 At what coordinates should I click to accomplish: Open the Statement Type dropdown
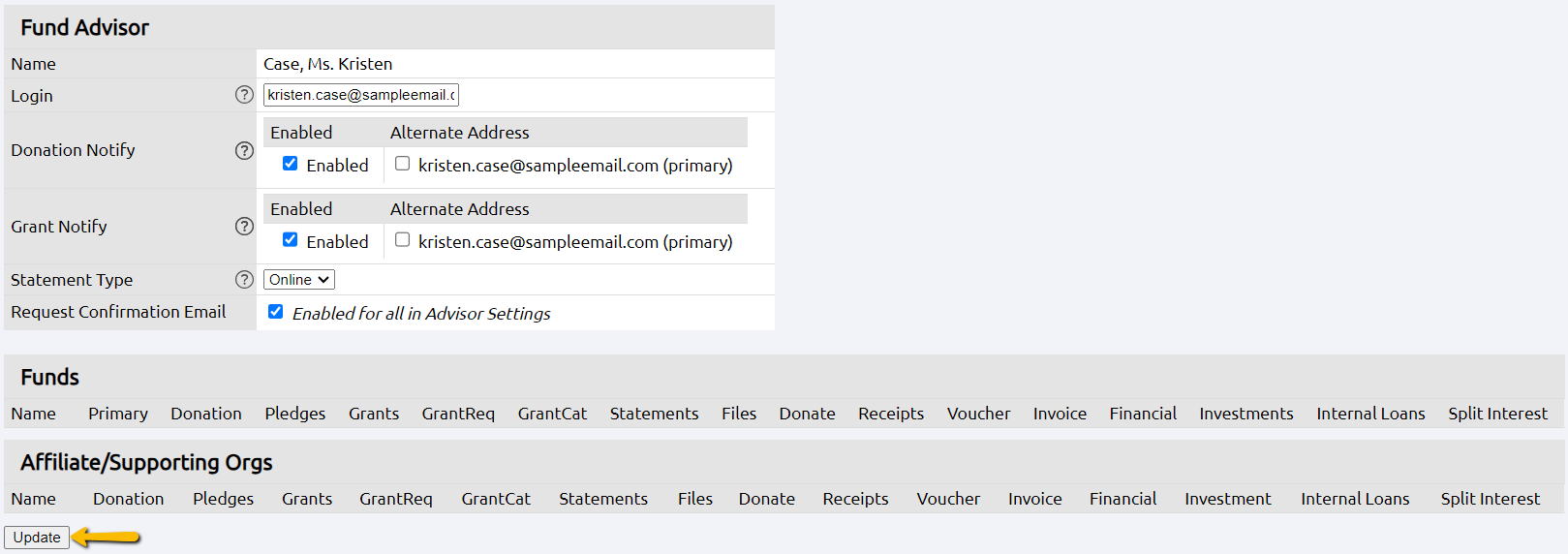tap(298, 280)
